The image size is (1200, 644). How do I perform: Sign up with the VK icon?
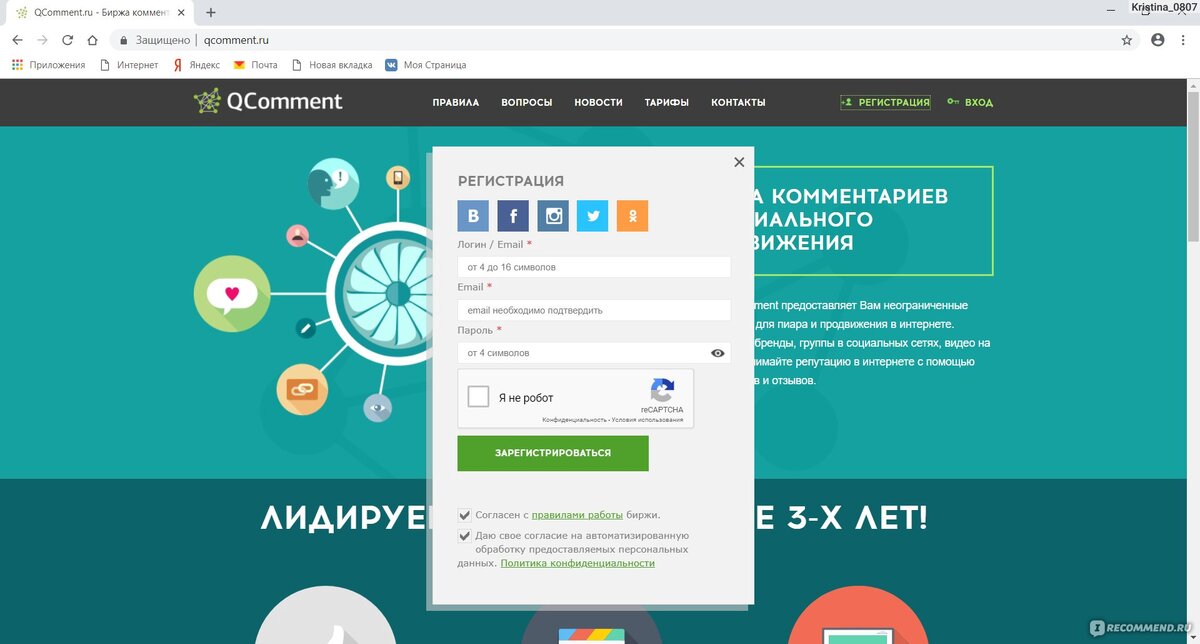point(473,215)
